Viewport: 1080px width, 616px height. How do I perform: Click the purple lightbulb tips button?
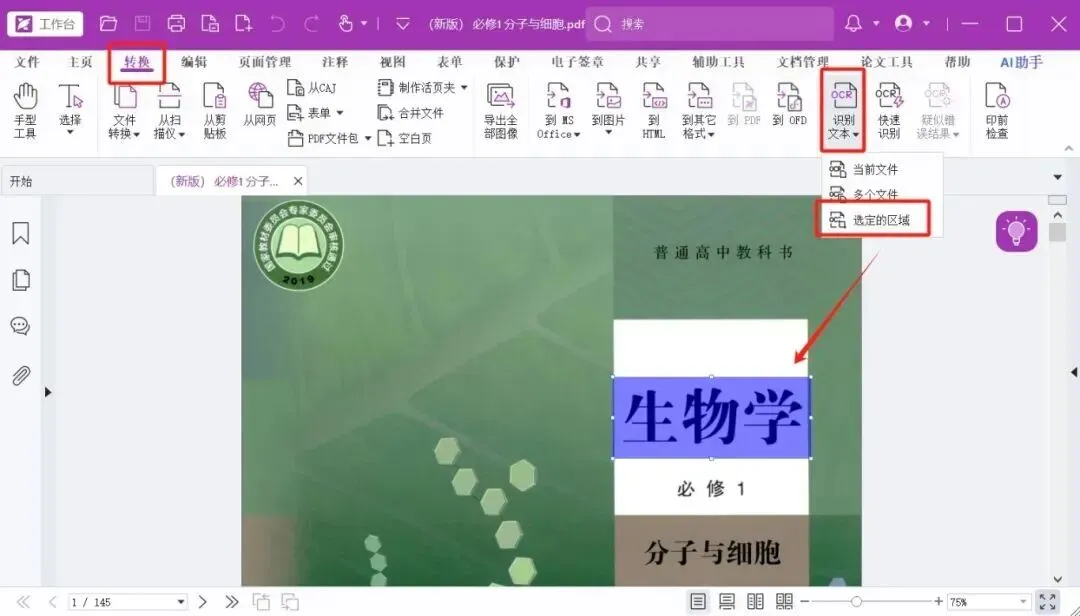[1016, 232]
